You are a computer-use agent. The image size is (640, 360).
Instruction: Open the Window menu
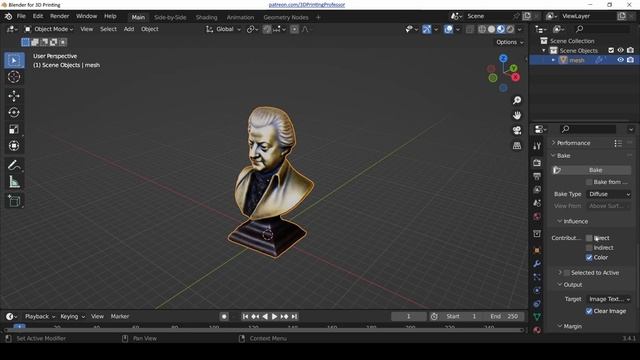(87, 16)
